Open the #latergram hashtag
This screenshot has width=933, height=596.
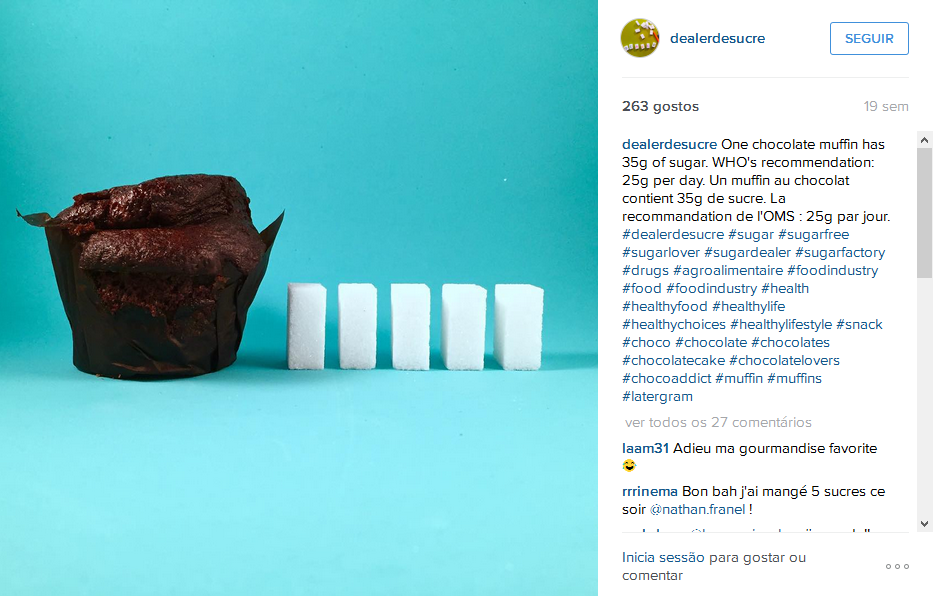pyautogui.click(x=658, y=396)
